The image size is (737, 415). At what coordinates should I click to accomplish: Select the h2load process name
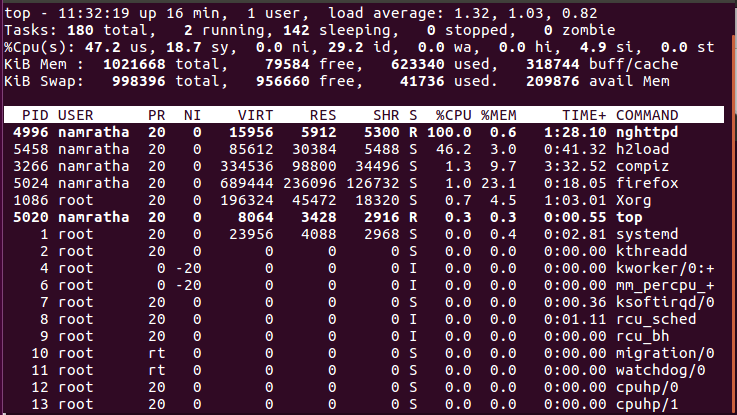click(642, 149)
